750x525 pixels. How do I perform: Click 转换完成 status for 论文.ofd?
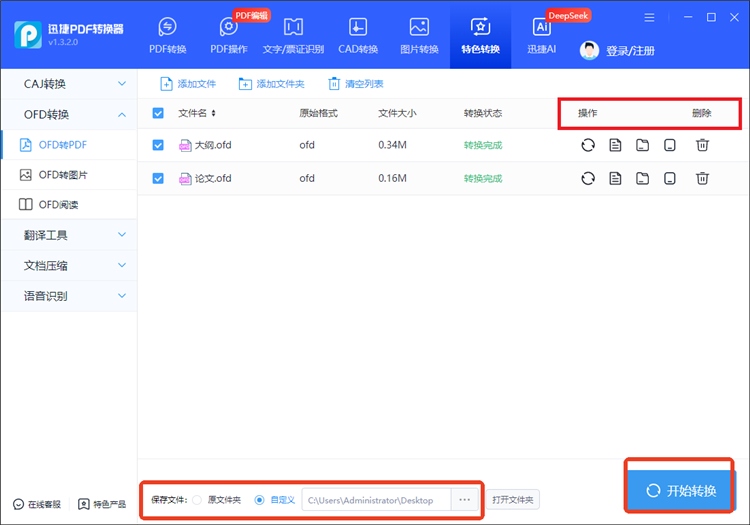coord(483,179)
